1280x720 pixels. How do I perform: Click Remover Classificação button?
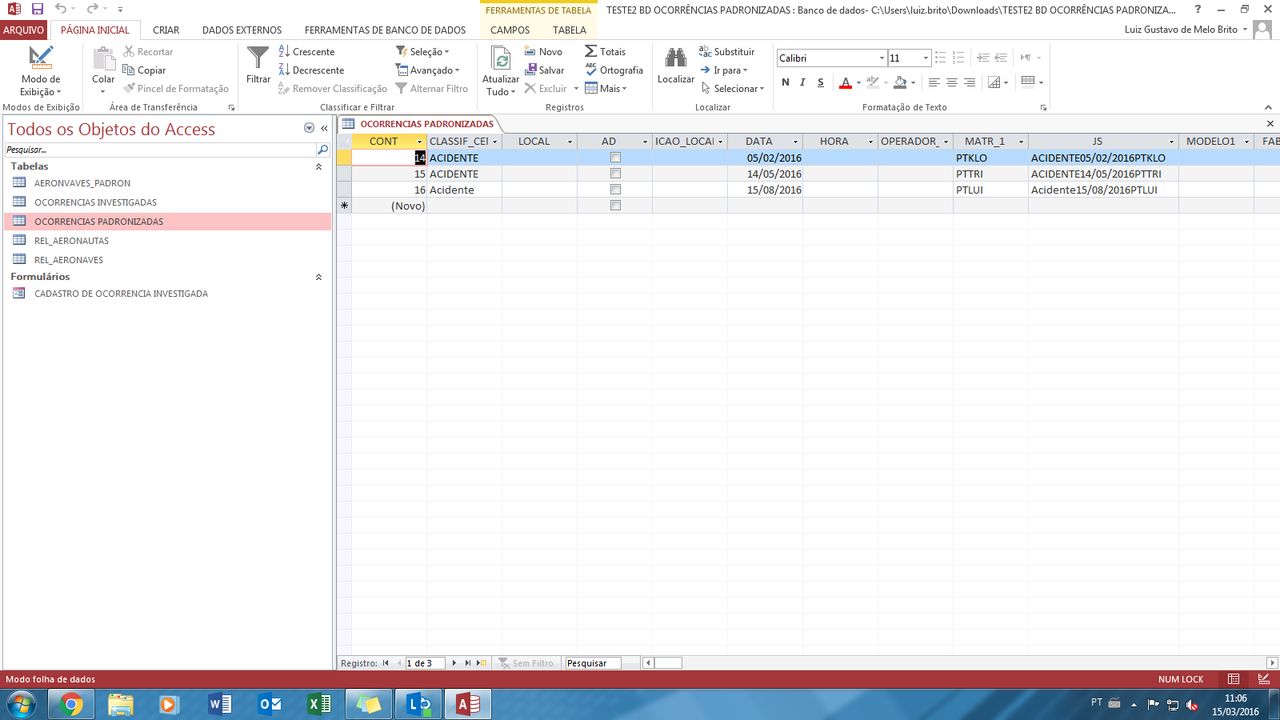coord(332,88)
